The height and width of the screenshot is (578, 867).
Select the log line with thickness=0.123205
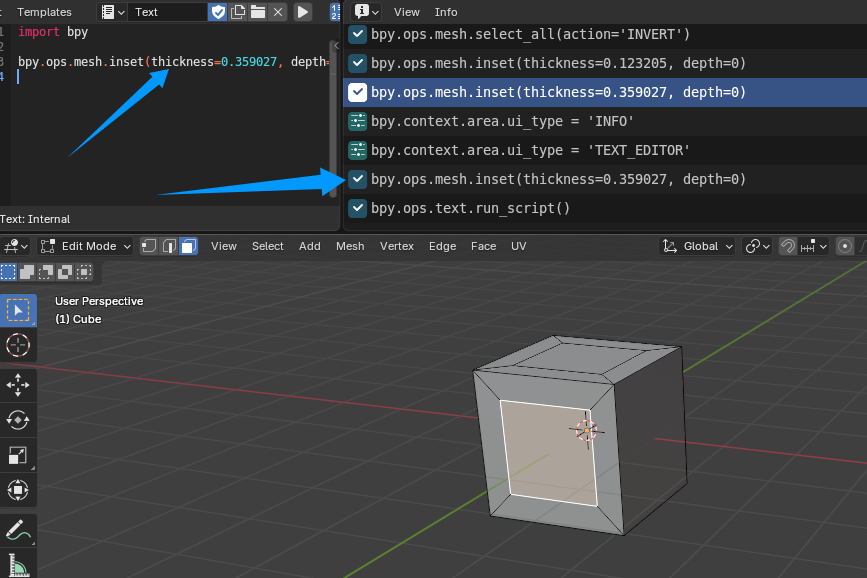605,64
